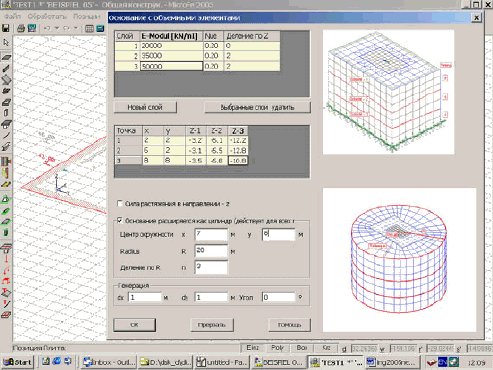
Task: Select the red load on slab tool
Action: point(6,293)
